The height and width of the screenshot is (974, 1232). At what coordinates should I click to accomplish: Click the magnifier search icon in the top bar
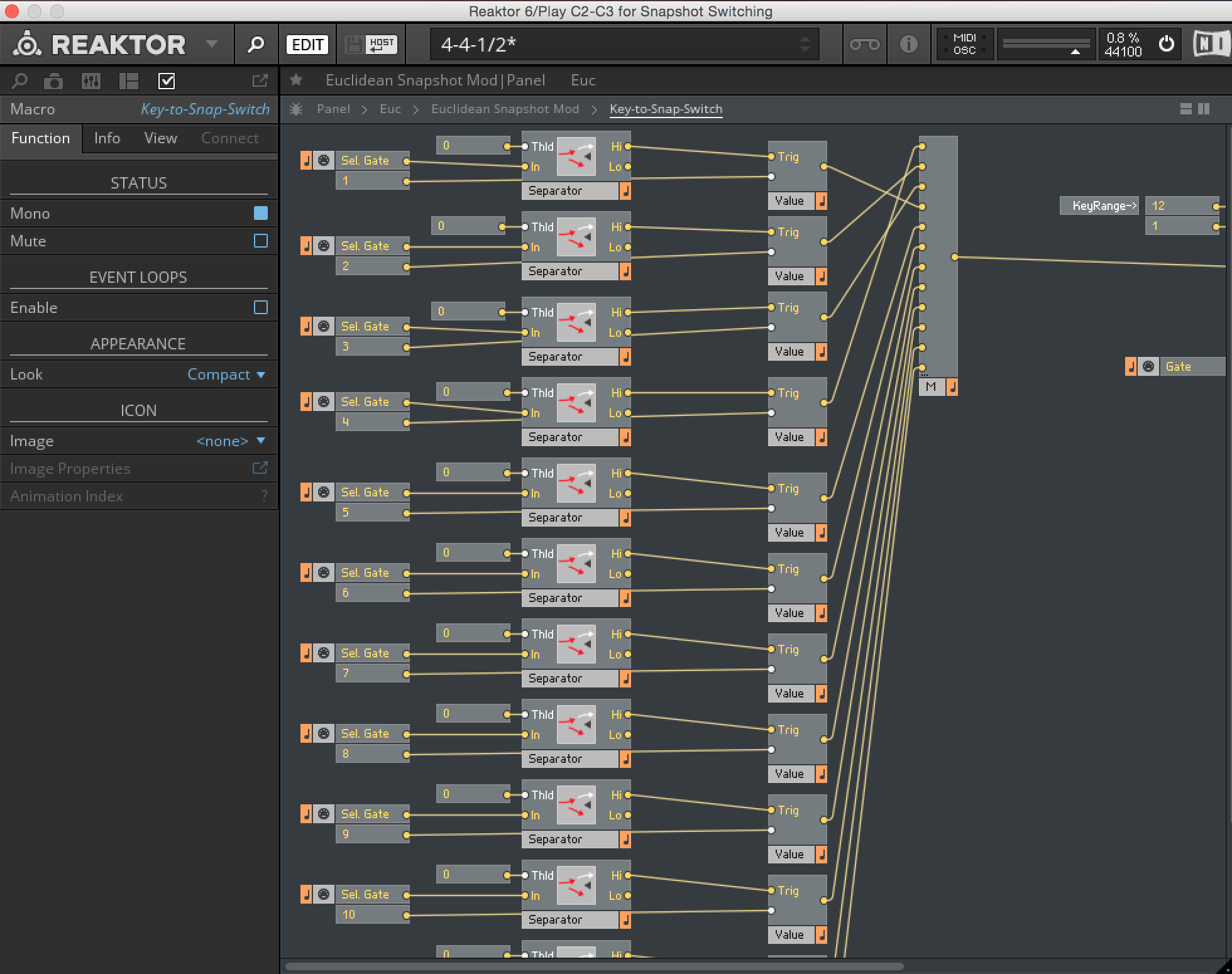256,45
